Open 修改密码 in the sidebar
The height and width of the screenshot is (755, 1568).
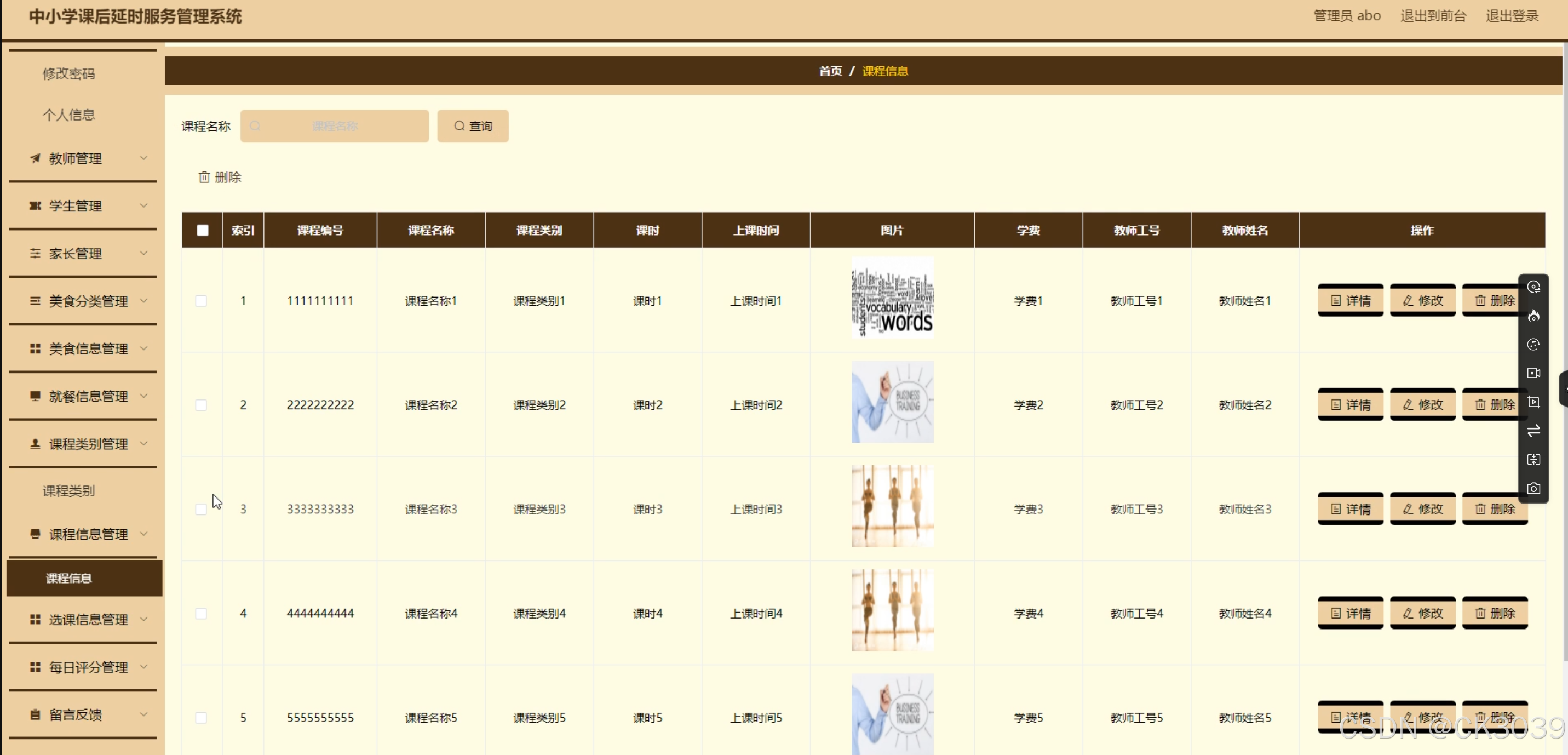(x=69, y=73)
